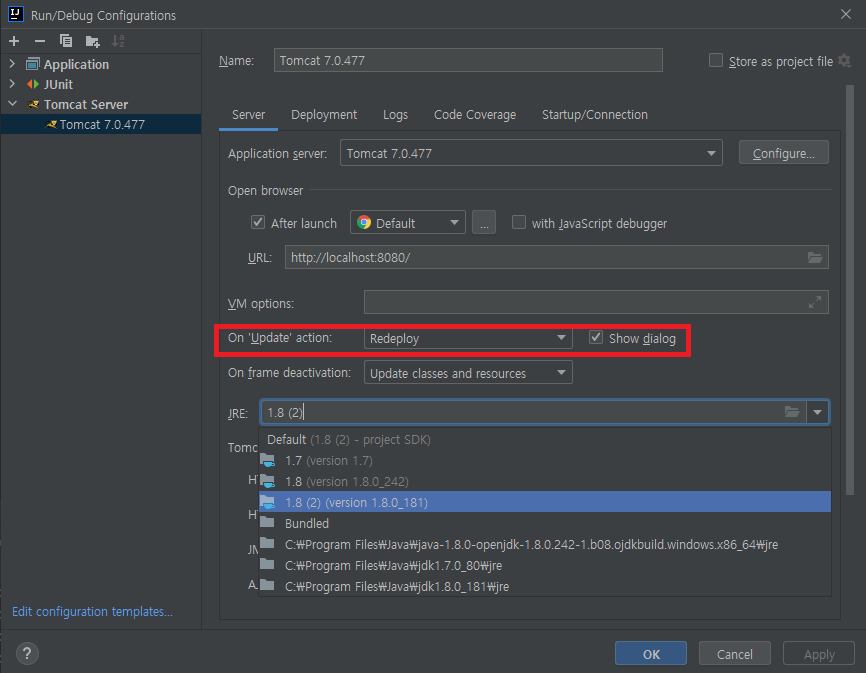Click the browser ellipsis button
The height and width of the screenshot is (673, 866).
tap(484, 222)
